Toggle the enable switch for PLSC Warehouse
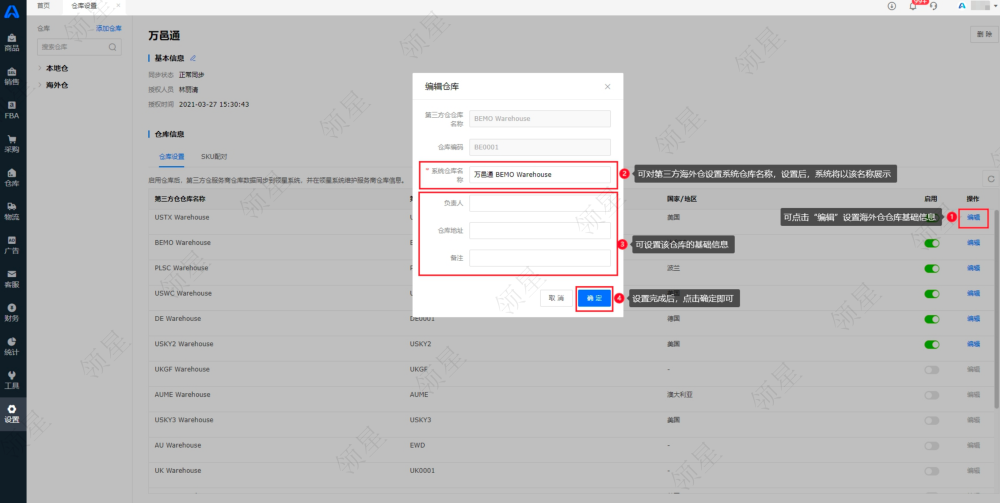1000x503 pixels. pos(932,268)
